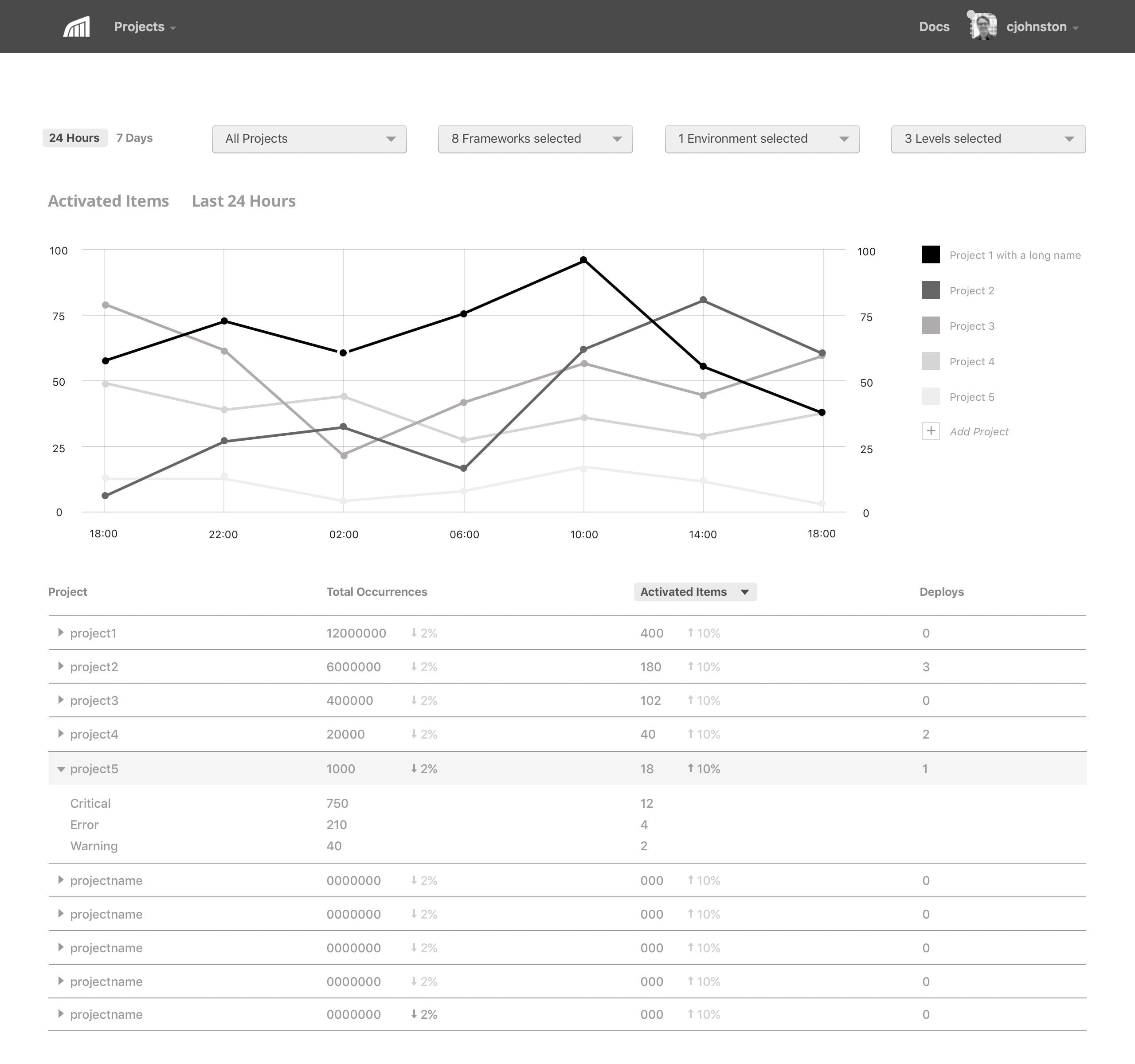This screenshot has width=1135, height=1064.
Task: Toggle the 24 Hours time range
Action: click(x=74, y=138)
